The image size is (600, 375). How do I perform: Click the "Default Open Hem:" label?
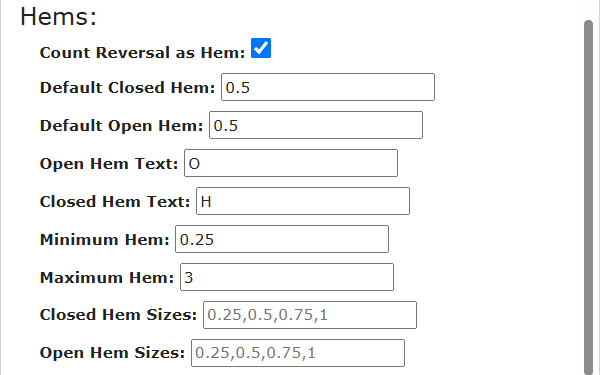pos(121,126)
